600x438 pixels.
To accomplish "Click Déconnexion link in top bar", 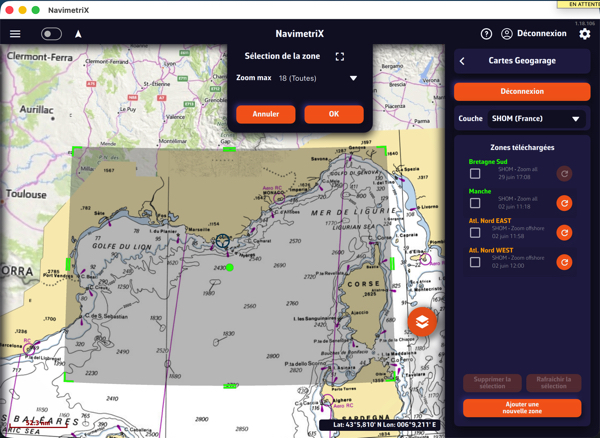I will click(x=541, y=33).
